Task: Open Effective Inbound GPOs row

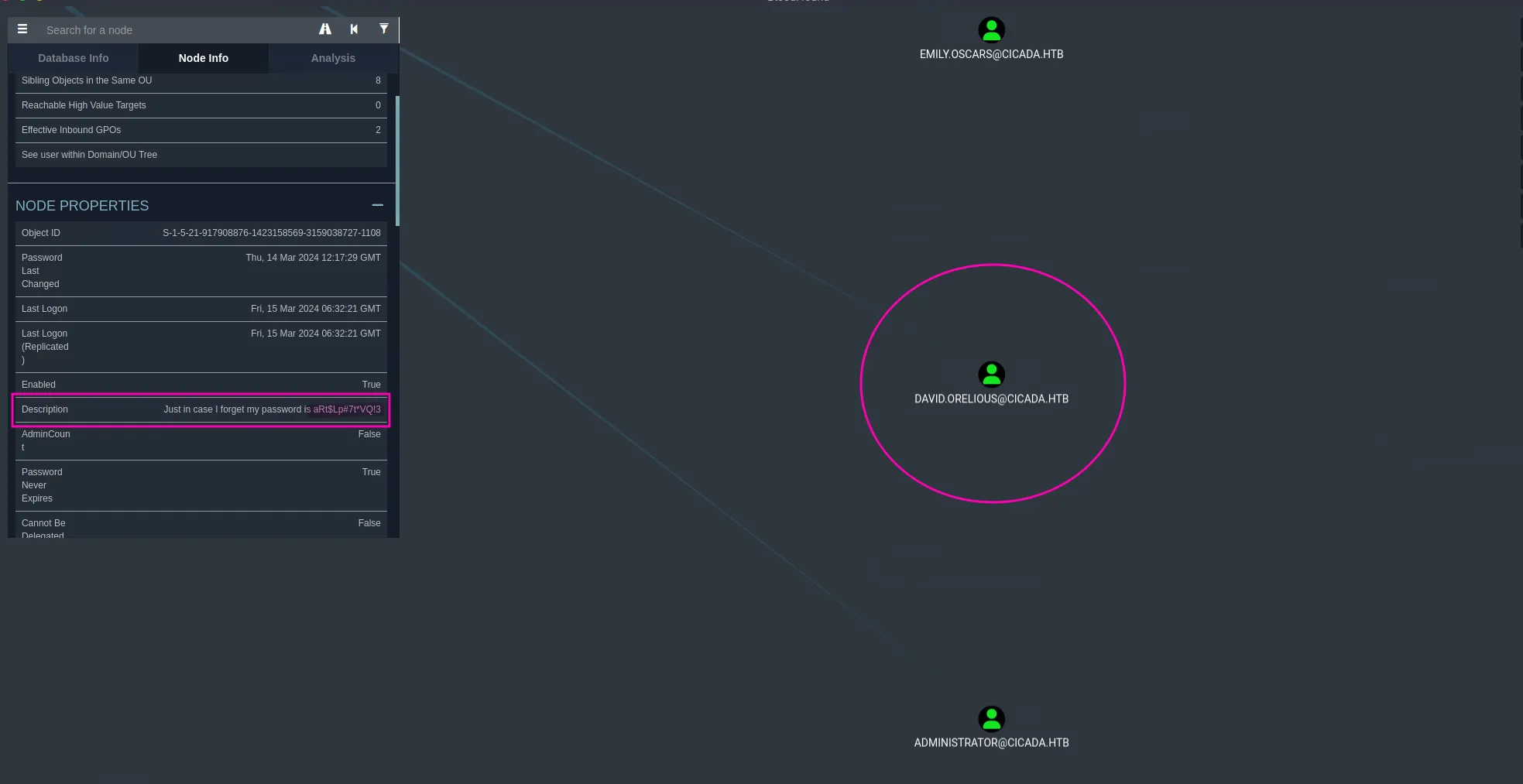Action: click(x=201, y=130)
